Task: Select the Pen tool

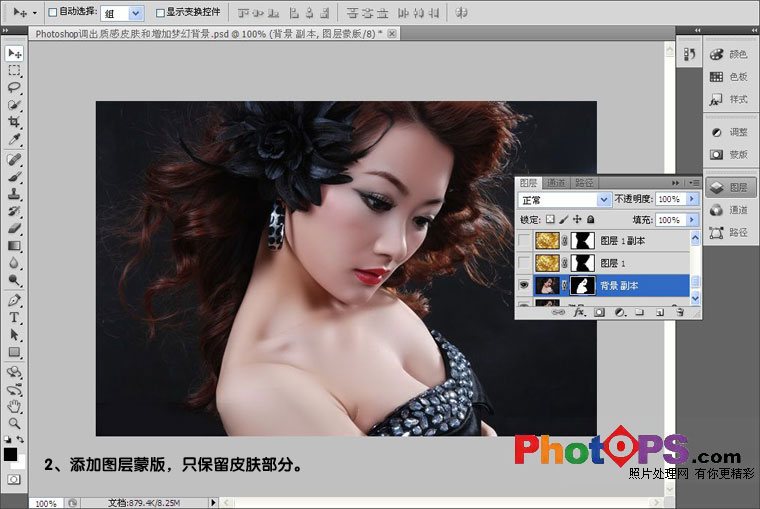Action: (x=15, y=300)
